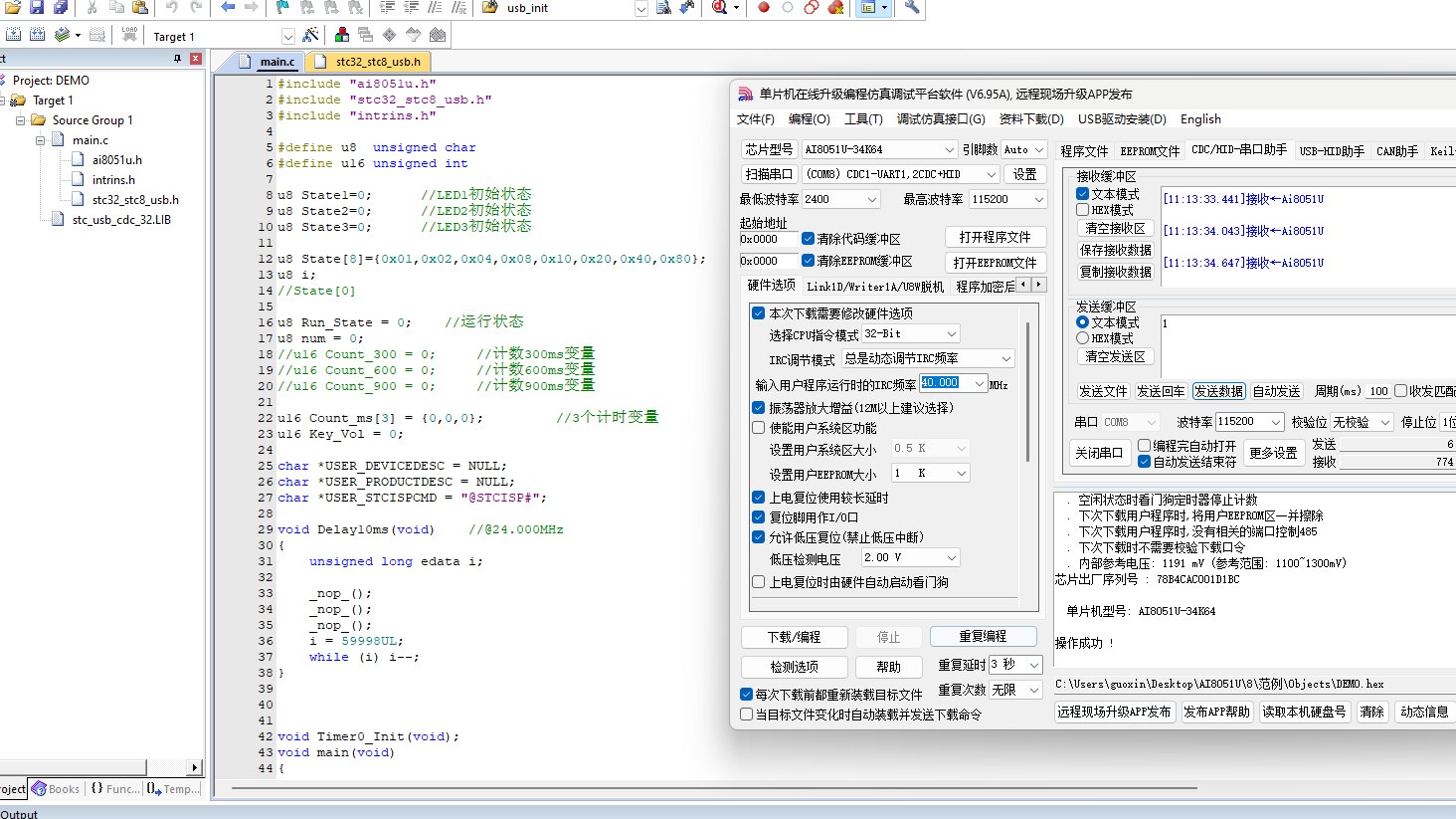The width and height of the screenshot is (1456, 819).
Task: Click the 打开程序文件 button
Action: [995, 237]
